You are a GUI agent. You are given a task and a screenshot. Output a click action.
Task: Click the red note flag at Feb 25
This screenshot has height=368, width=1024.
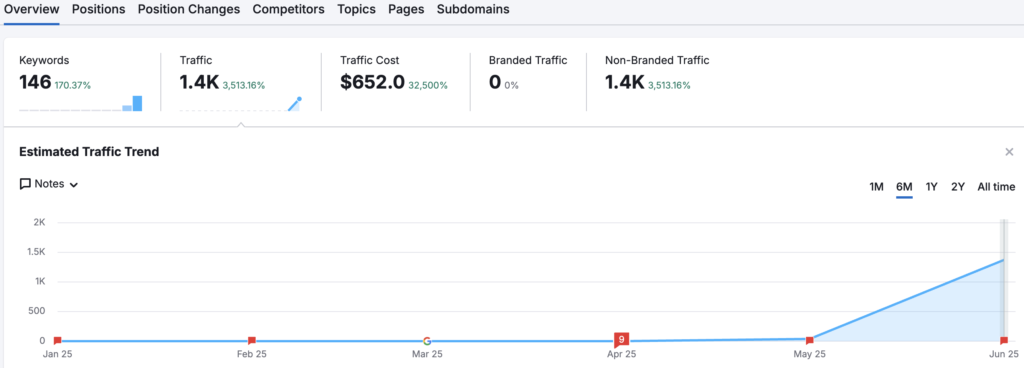coord(252,340)
